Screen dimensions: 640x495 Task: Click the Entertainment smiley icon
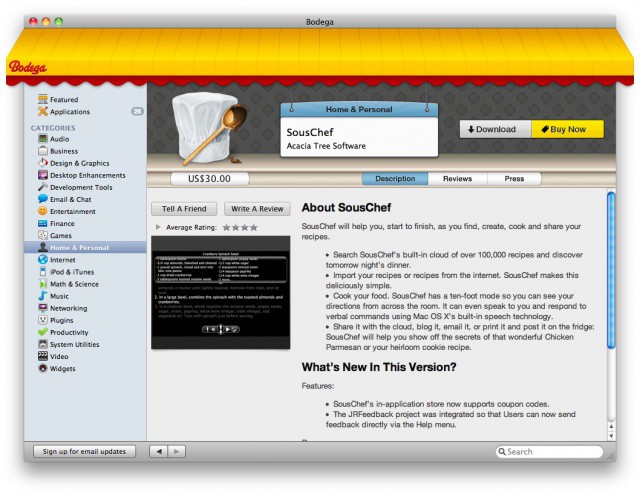[x=43, y=211]
